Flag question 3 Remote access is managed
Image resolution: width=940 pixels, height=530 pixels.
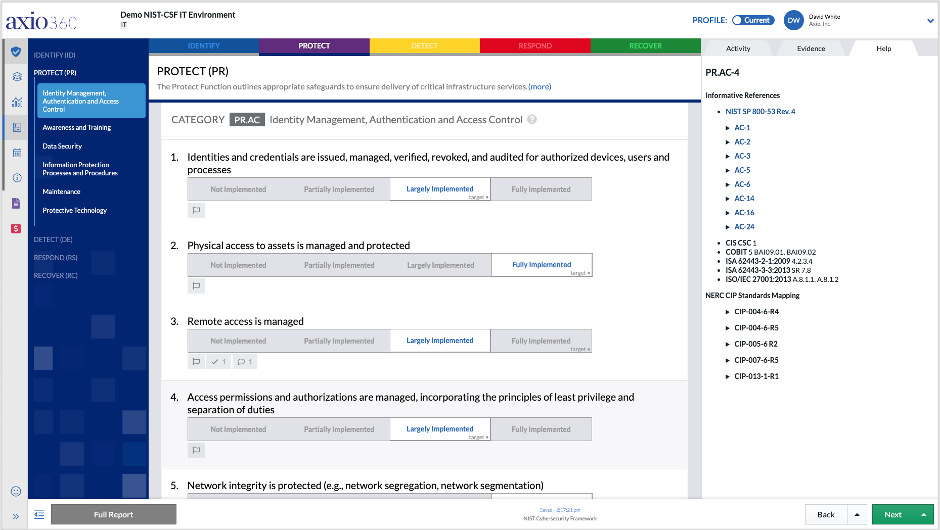coord(196,362)
